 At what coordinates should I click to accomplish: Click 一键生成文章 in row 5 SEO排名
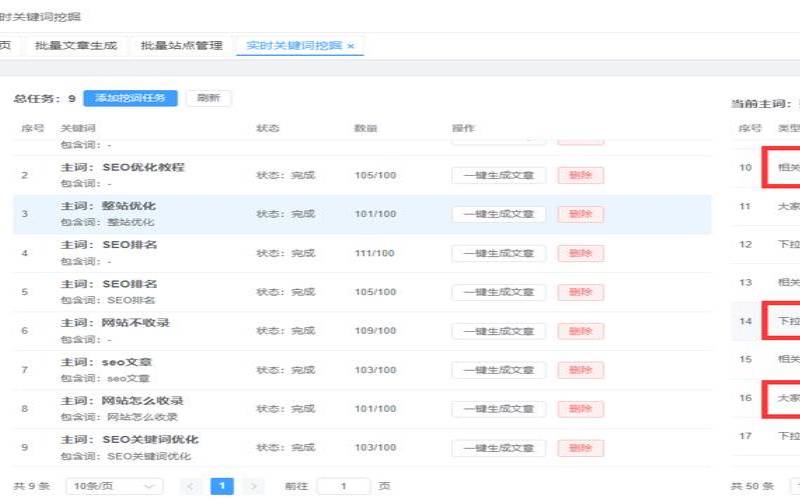[x=498, y=292]
